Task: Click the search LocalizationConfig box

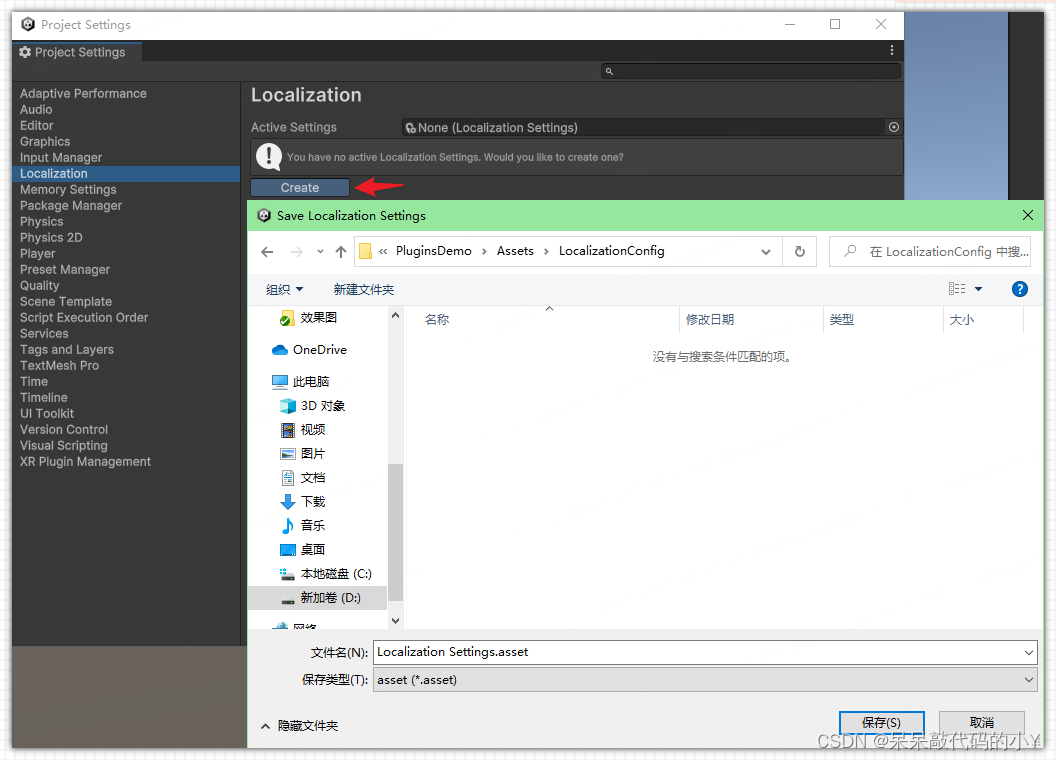Action: point(930,251)
